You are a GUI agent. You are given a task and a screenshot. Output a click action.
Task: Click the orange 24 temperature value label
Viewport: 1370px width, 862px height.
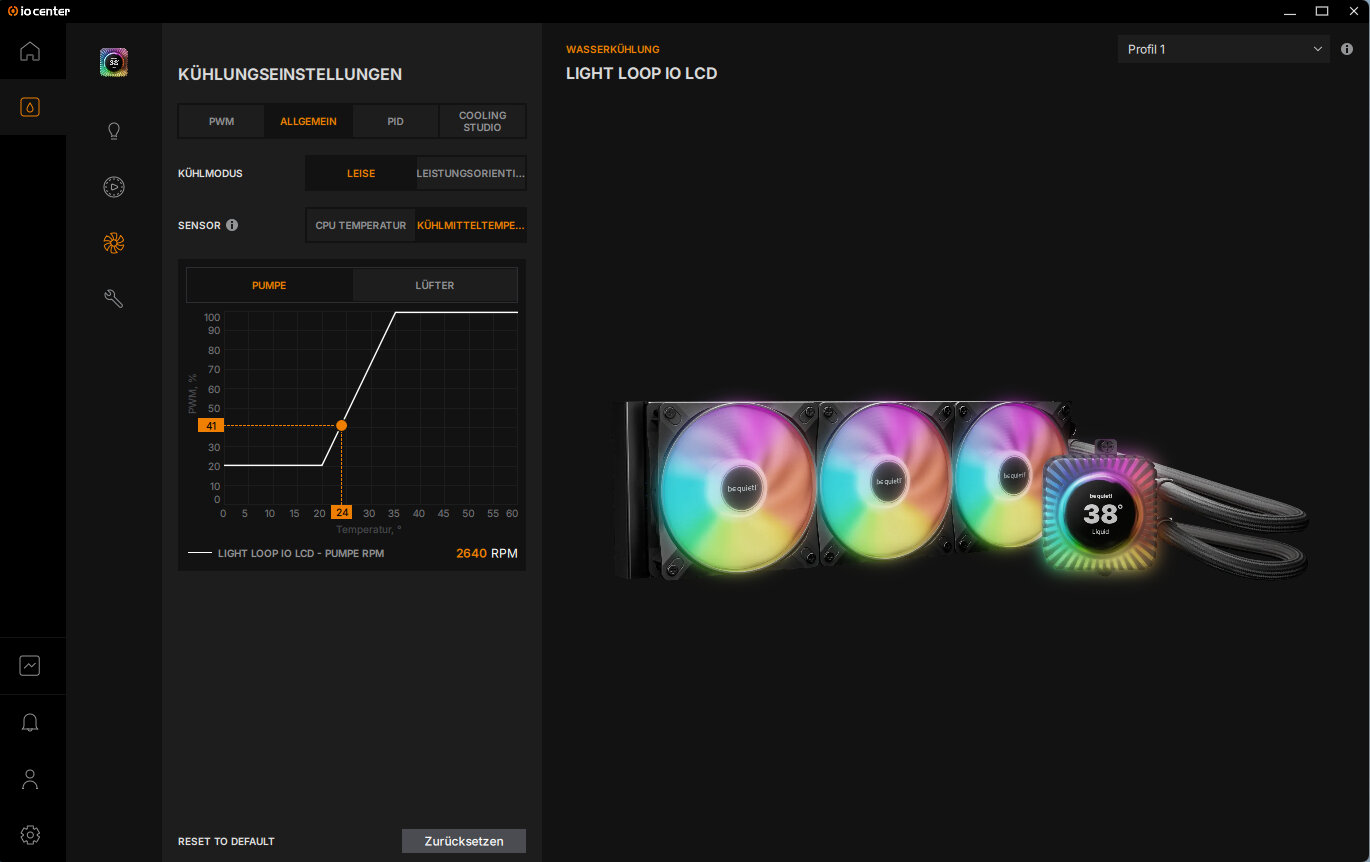342,513
